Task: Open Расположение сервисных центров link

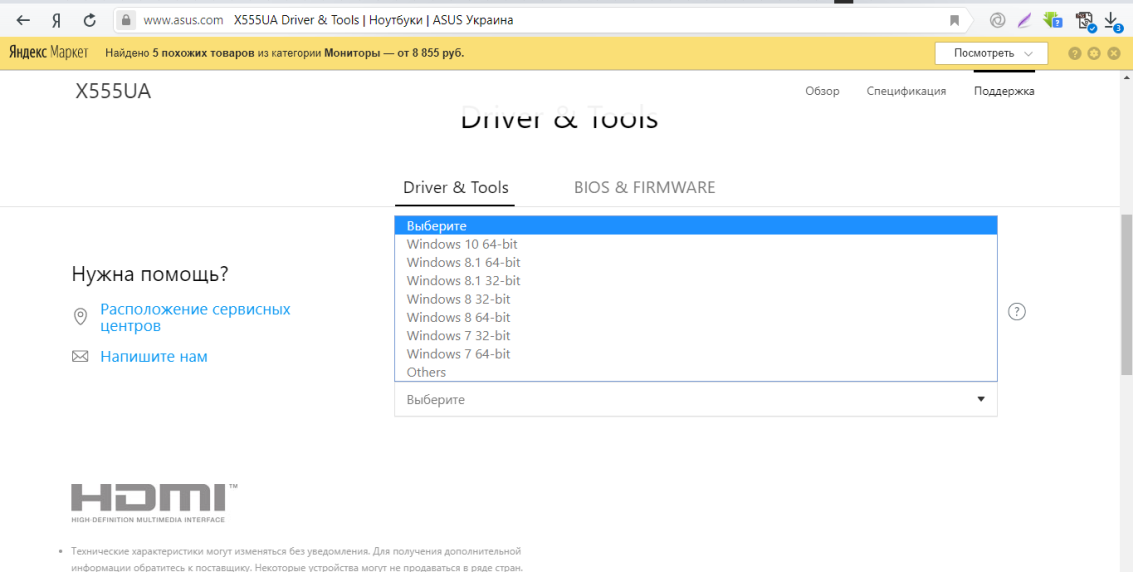Action: pos(195,318)
